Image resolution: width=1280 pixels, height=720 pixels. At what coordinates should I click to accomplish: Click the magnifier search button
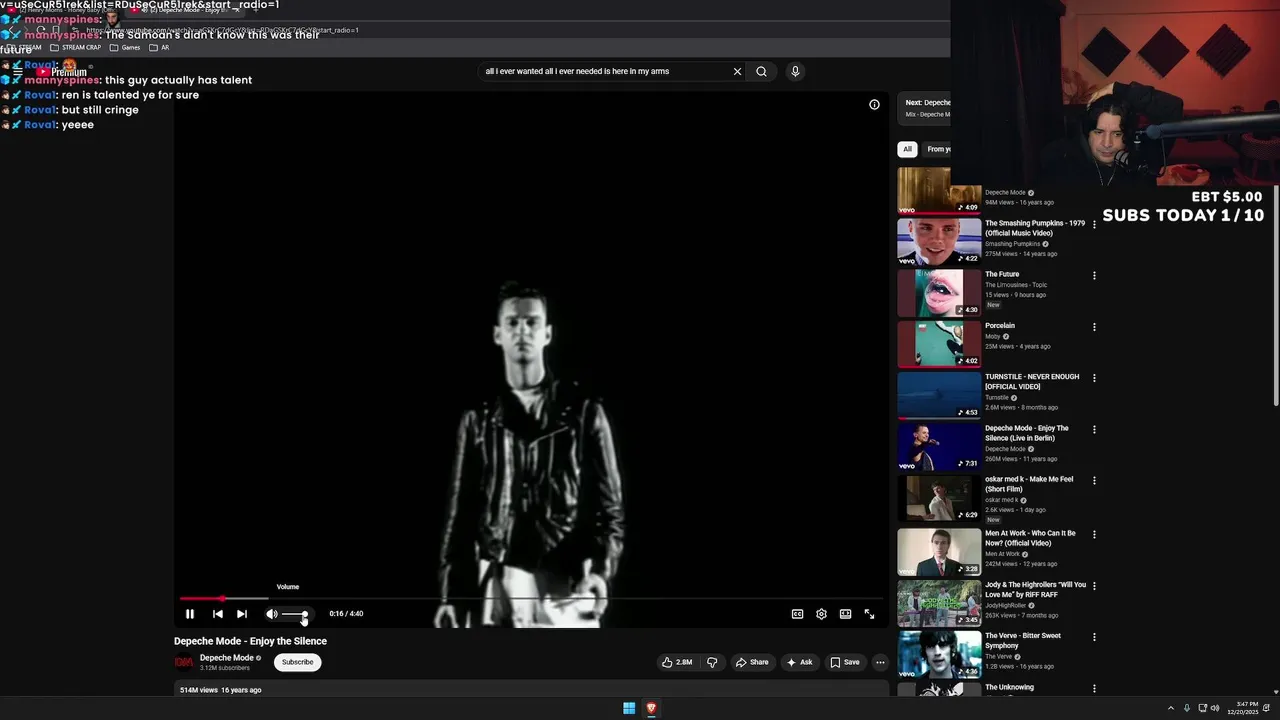tap(761, 71)
